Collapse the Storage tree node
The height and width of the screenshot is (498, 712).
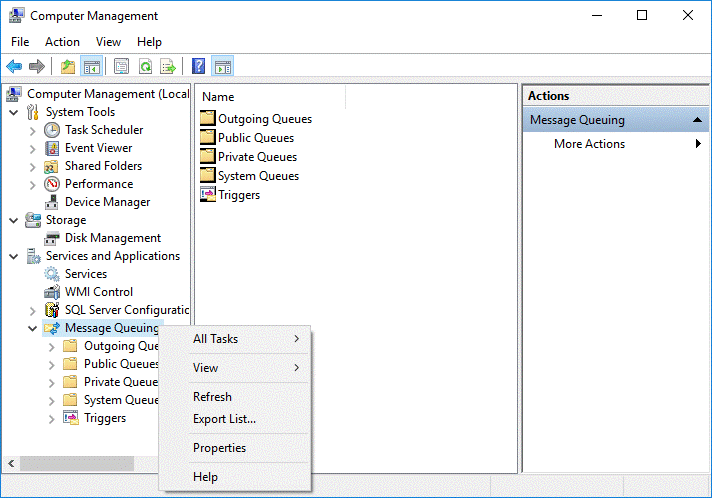[x=14, y=220]
